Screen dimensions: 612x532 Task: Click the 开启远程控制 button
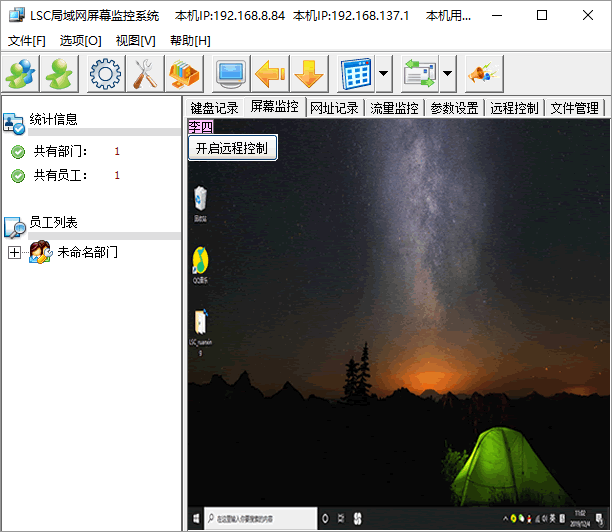tap(233, 148)
